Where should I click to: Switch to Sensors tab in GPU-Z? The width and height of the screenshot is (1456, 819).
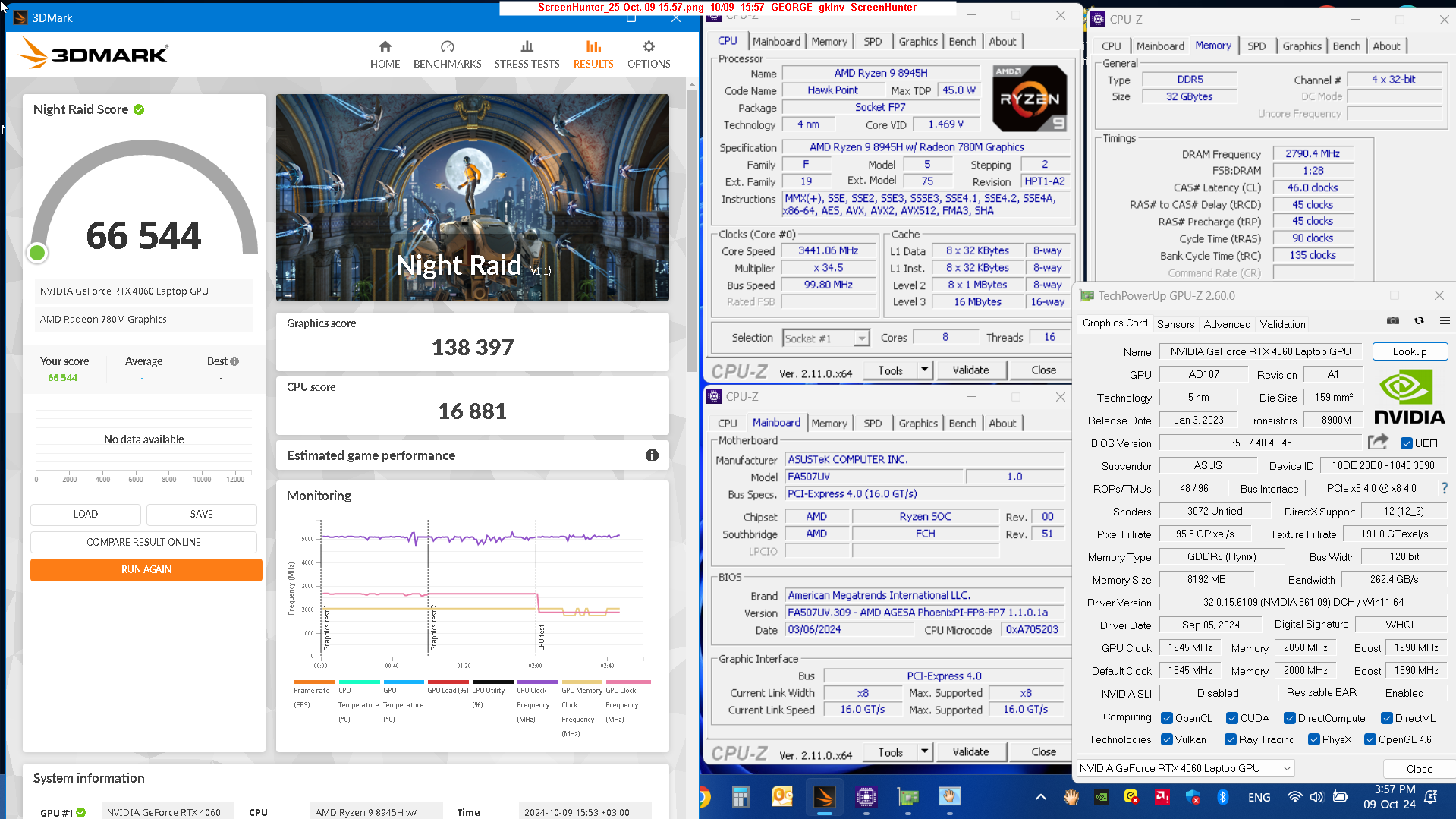tap(1175, 324)
